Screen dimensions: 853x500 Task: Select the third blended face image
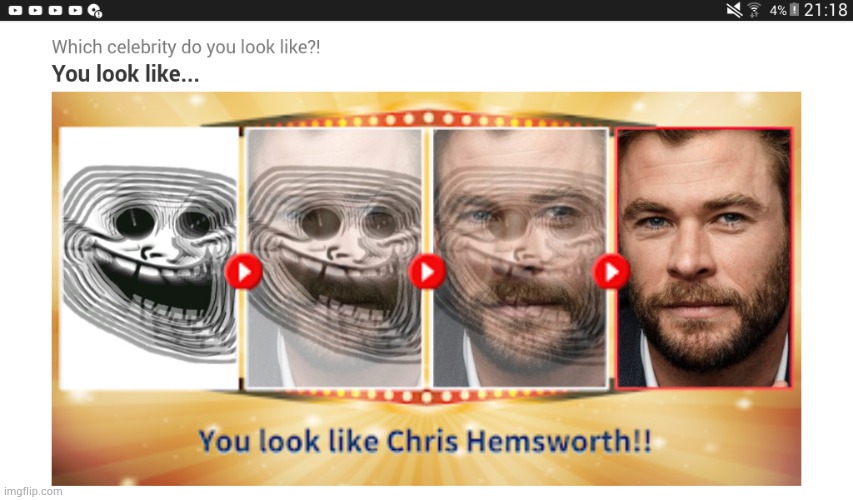click(520, 258)
